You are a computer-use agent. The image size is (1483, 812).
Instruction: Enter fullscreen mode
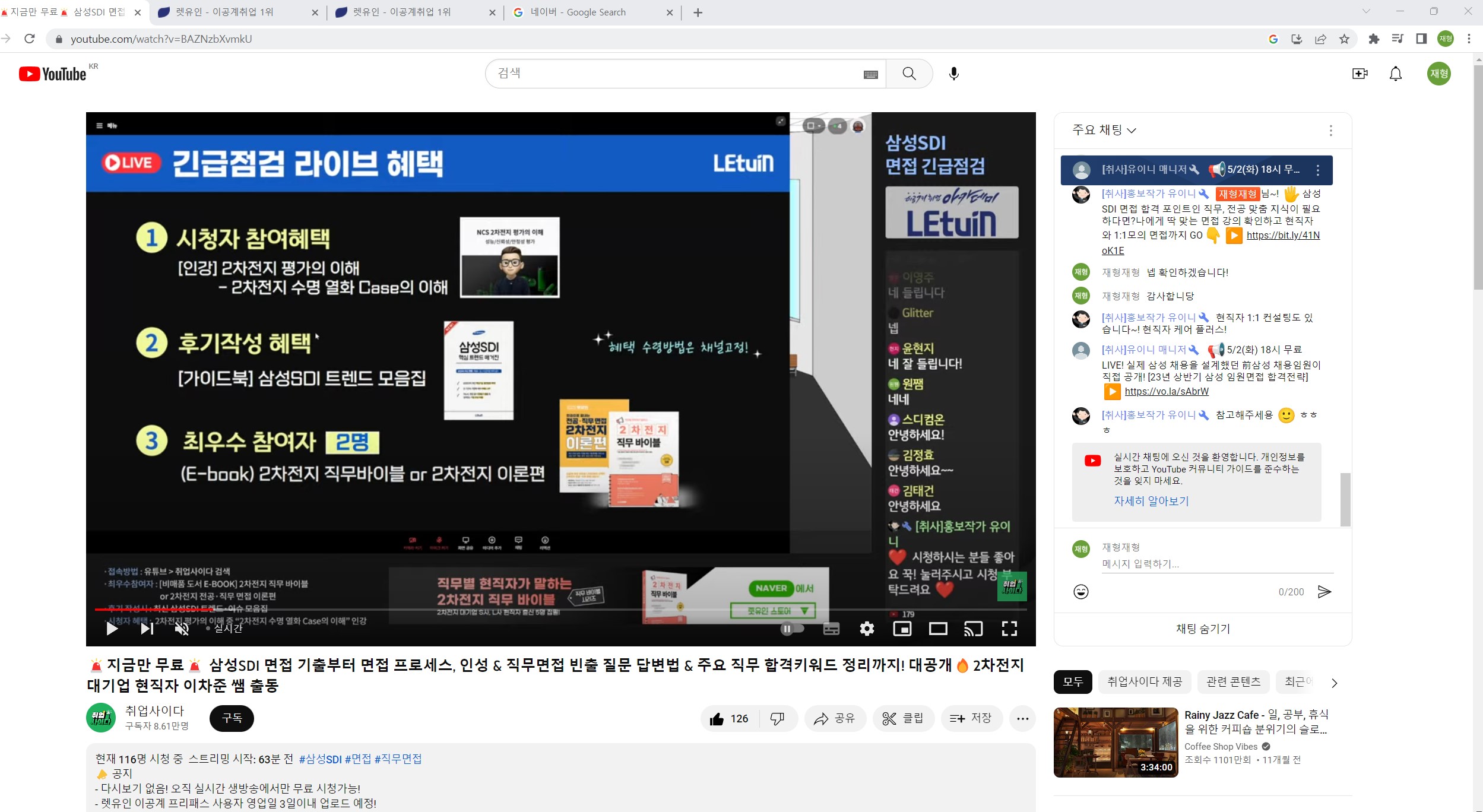1009,629
